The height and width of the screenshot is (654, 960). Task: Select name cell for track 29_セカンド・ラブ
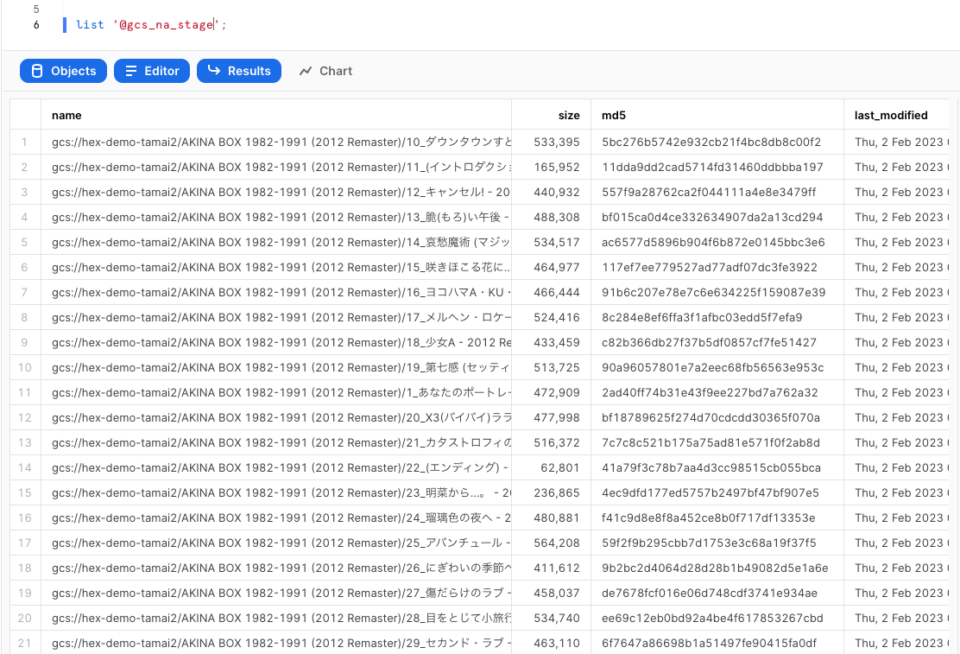276,644
